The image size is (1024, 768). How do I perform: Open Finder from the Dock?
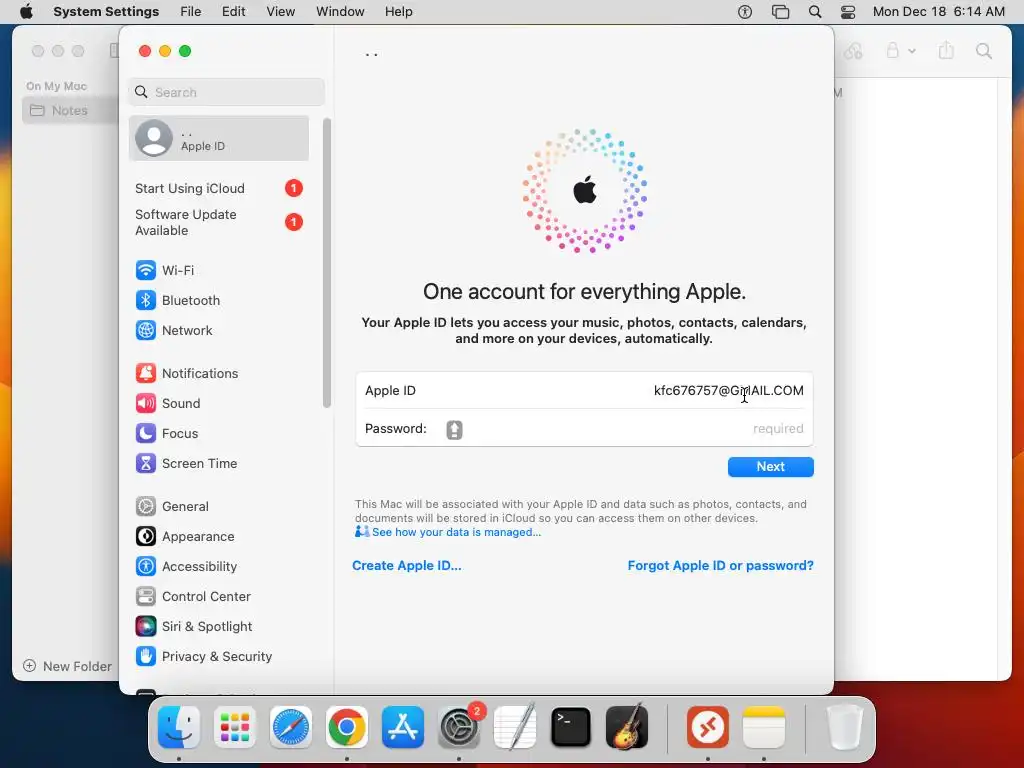click(179, 727)
